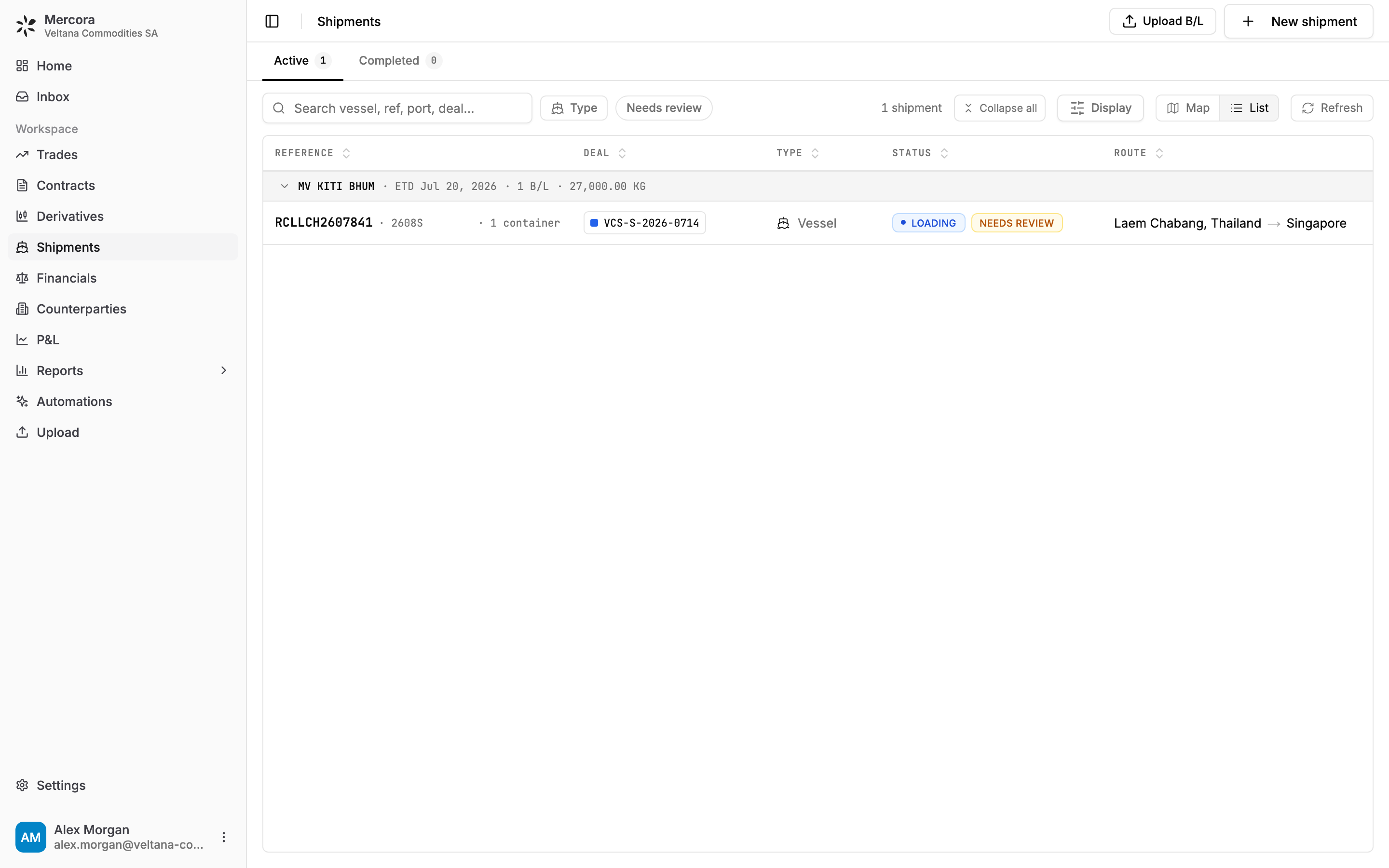Toggle the sidebar panel icon
The height and width of the screenshot is (868, 1389).
coord(272,21)
